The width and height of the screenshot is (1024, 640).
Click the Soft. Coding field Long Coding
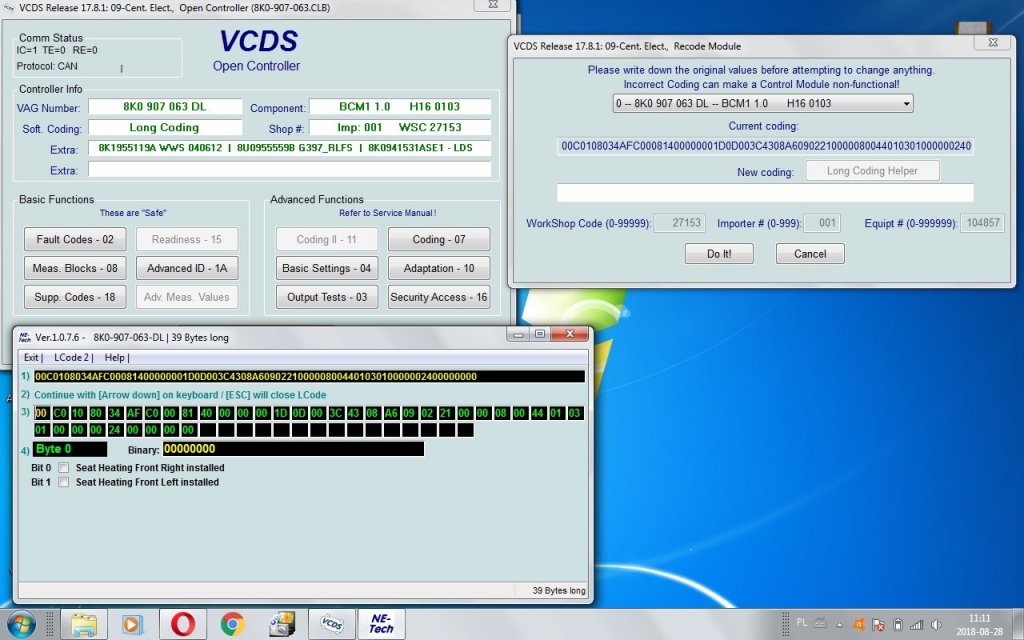pyautogui.click(x=165, y=127)
